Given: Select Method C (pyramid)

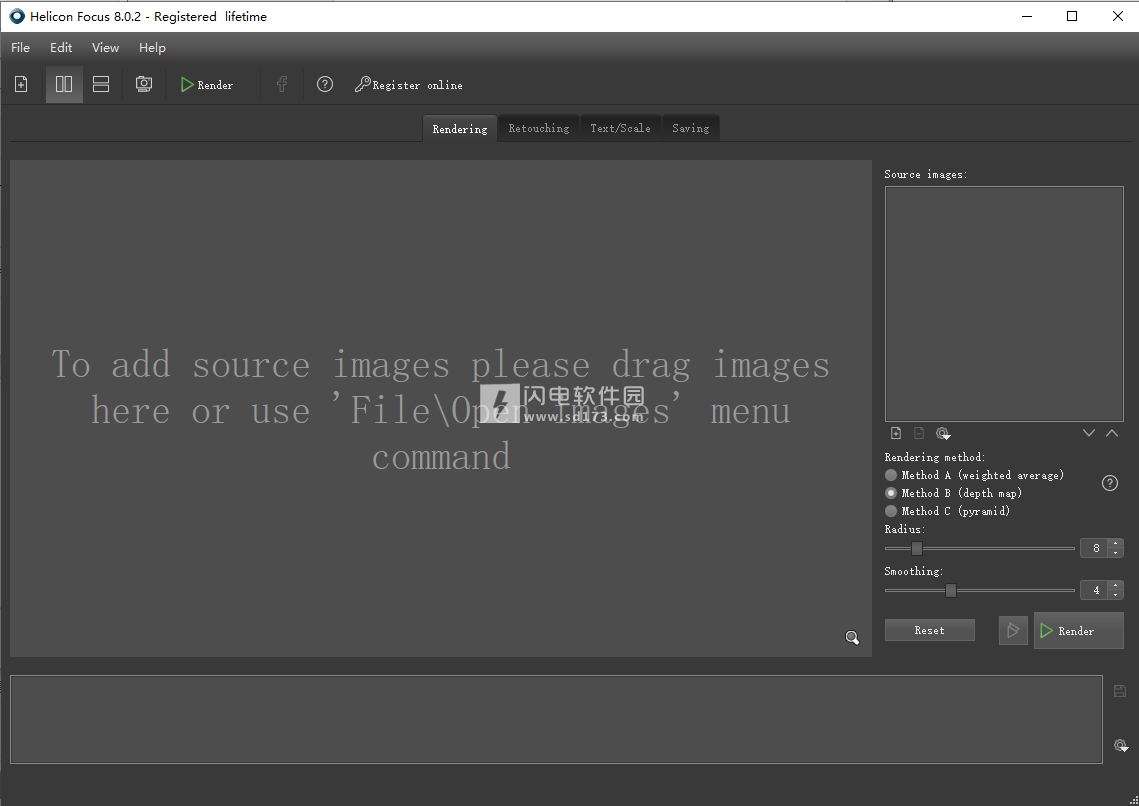Looking at the screenshot, I should (x=947, y=511).
